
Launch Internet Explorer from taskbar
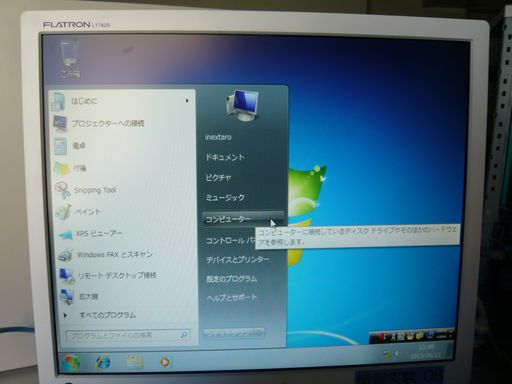click(x=103, y=362)
